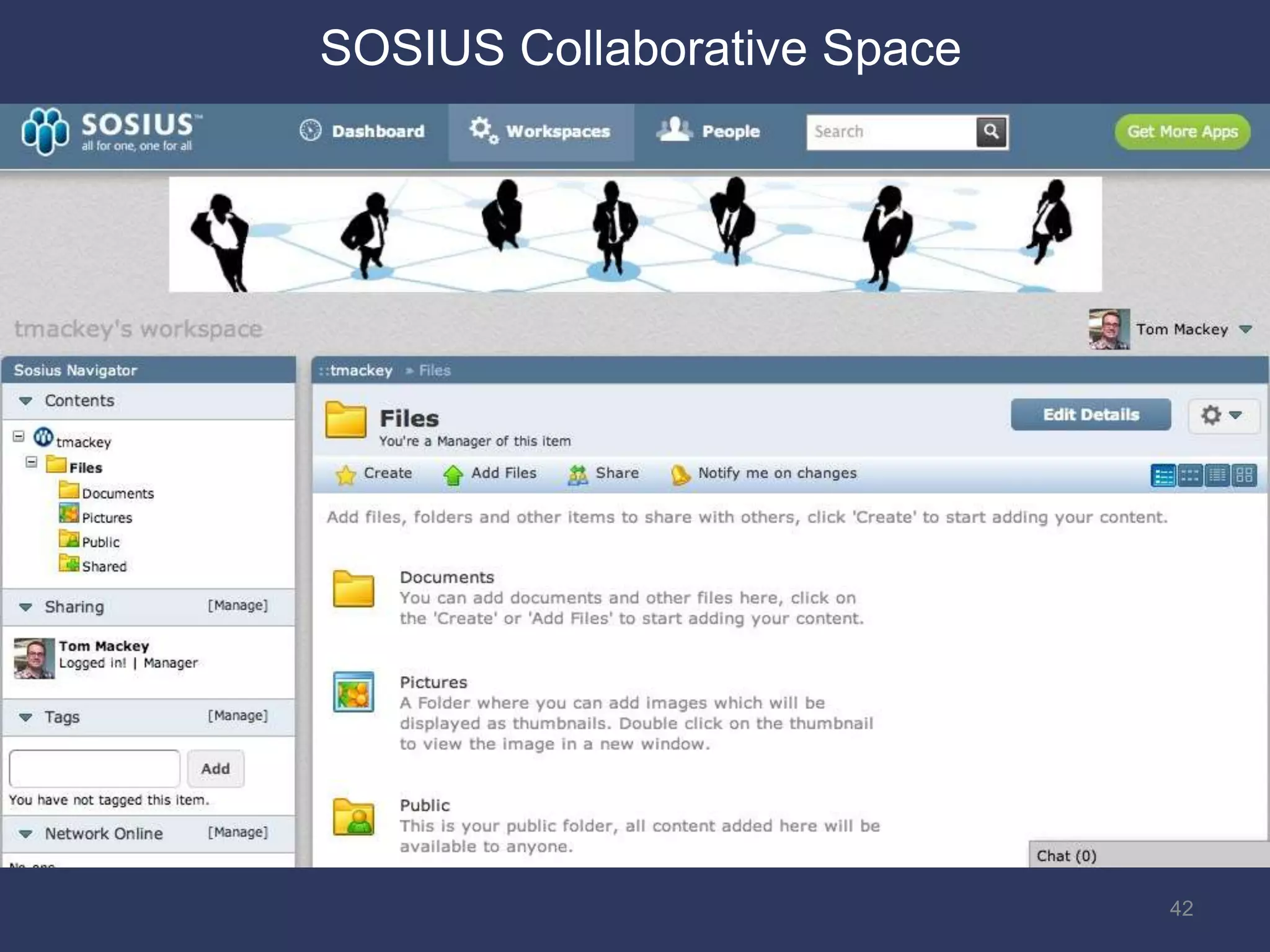Open the Chat (0) bar
Image resolution: width=1270 pixels, height=952 pixels.
coord(1149,855)
